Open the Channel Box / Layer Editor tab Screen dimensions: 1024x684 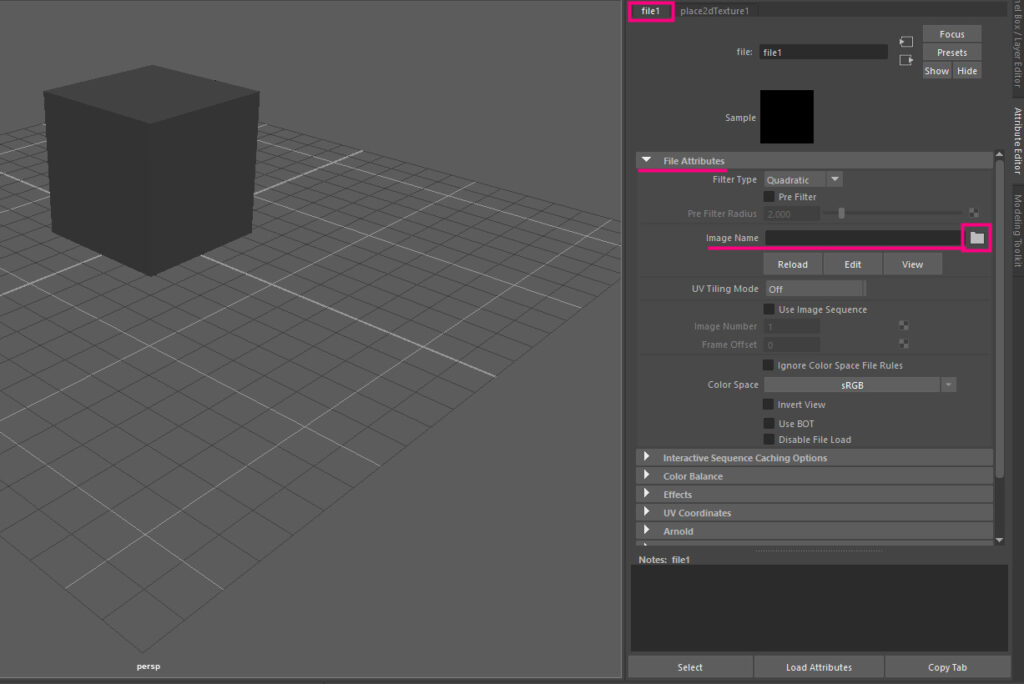[x=1017, y=46]
